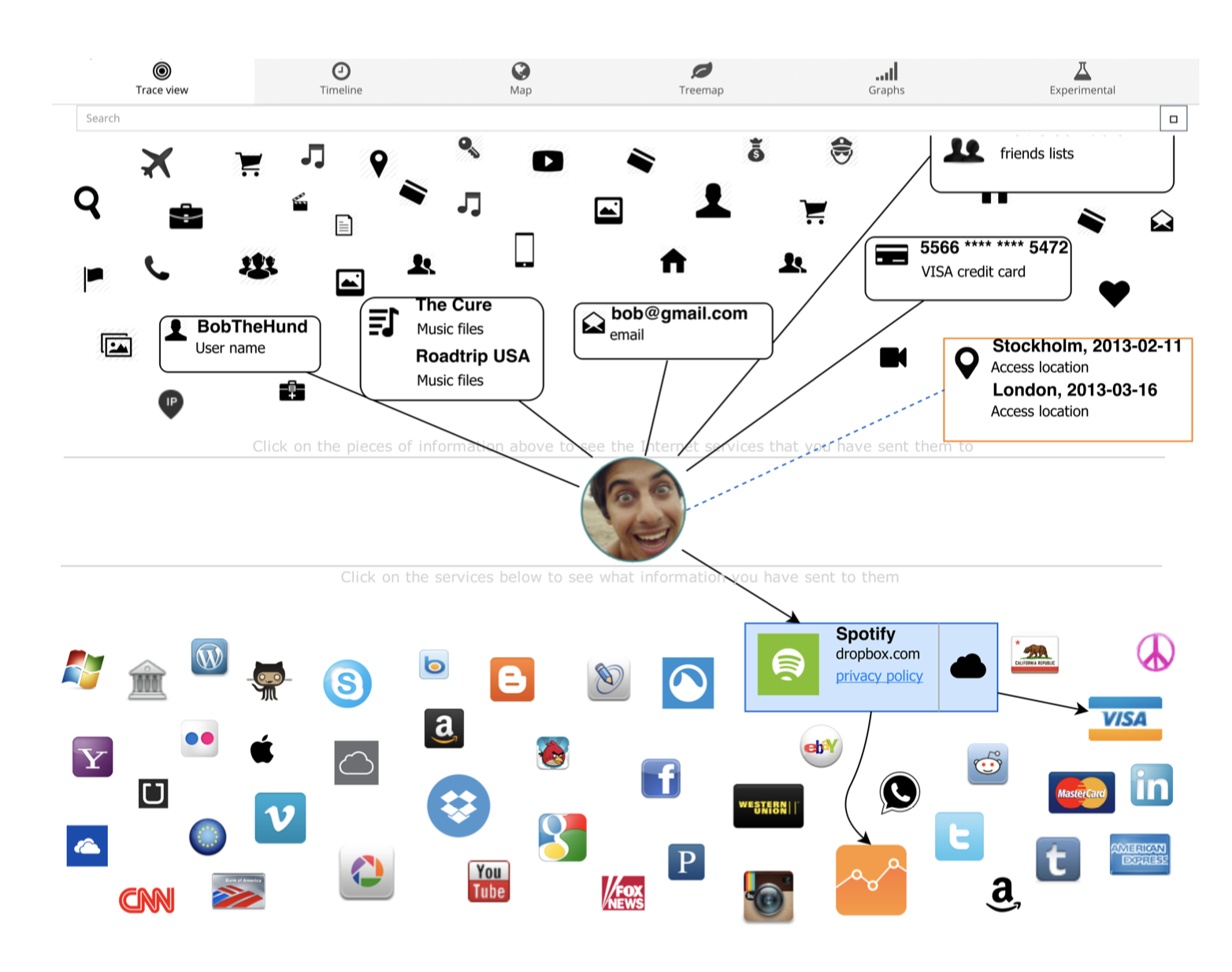Screen dimensions: 1232x972
Task: Click the Search input field
Action: coord(618,118)
